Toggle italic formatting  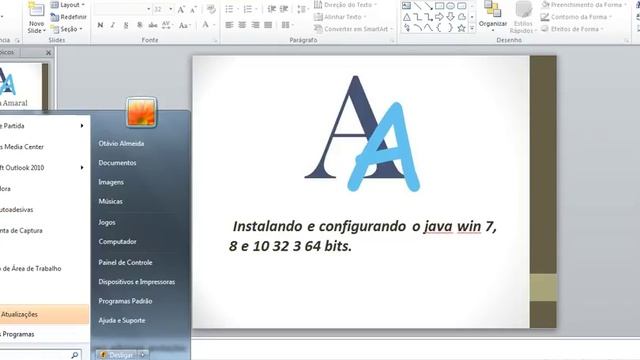(x=113, y=25)
